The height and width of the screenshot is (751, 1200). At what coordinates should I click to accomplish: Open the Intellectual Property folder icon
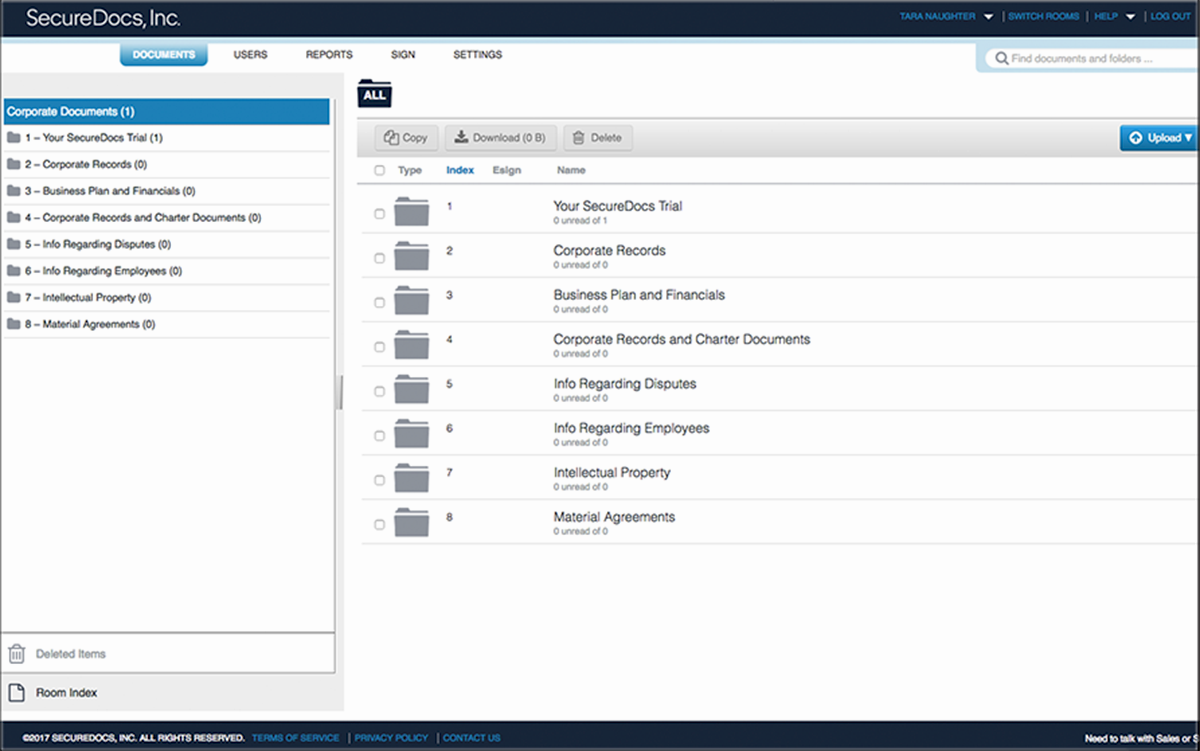(412, 479)
